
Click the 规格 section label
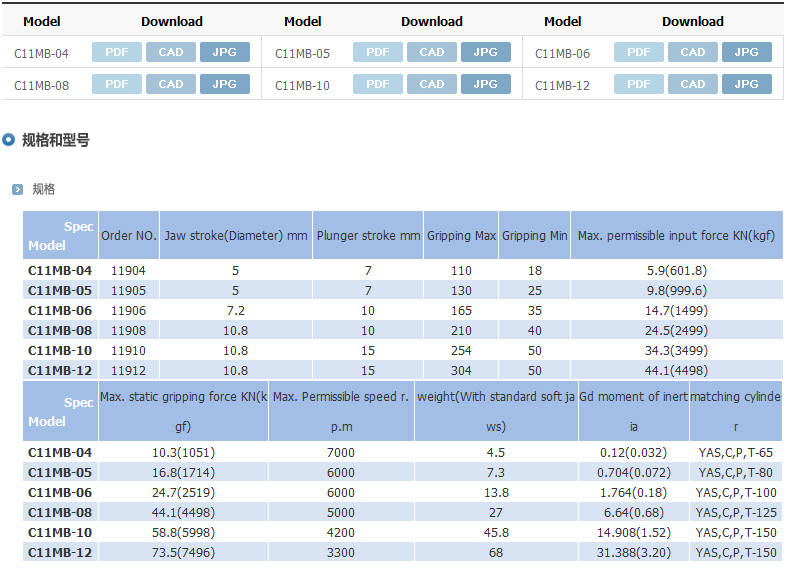tap(44, 189)
